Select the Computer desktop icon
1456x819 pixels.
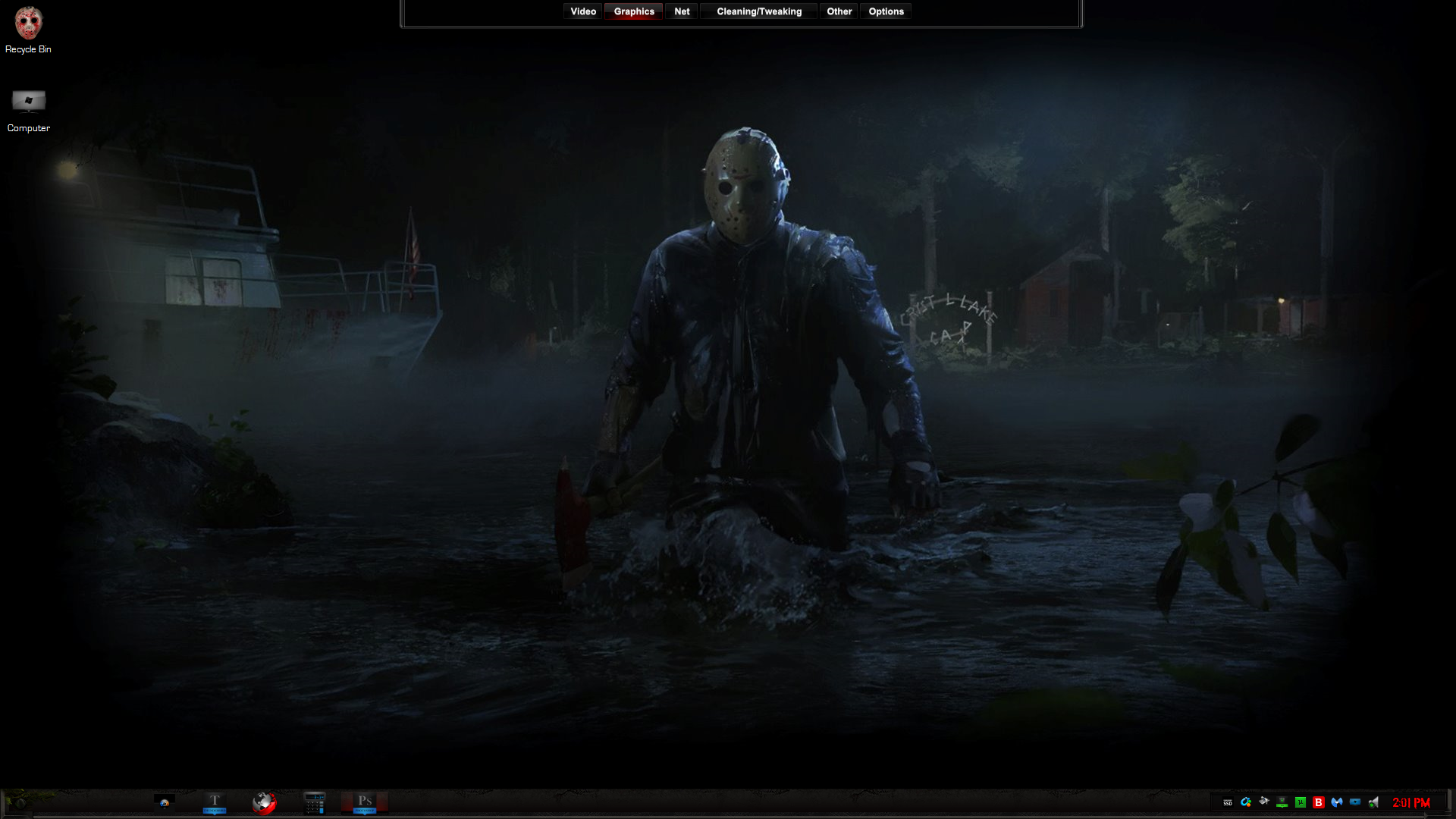(x=29, y=111)
